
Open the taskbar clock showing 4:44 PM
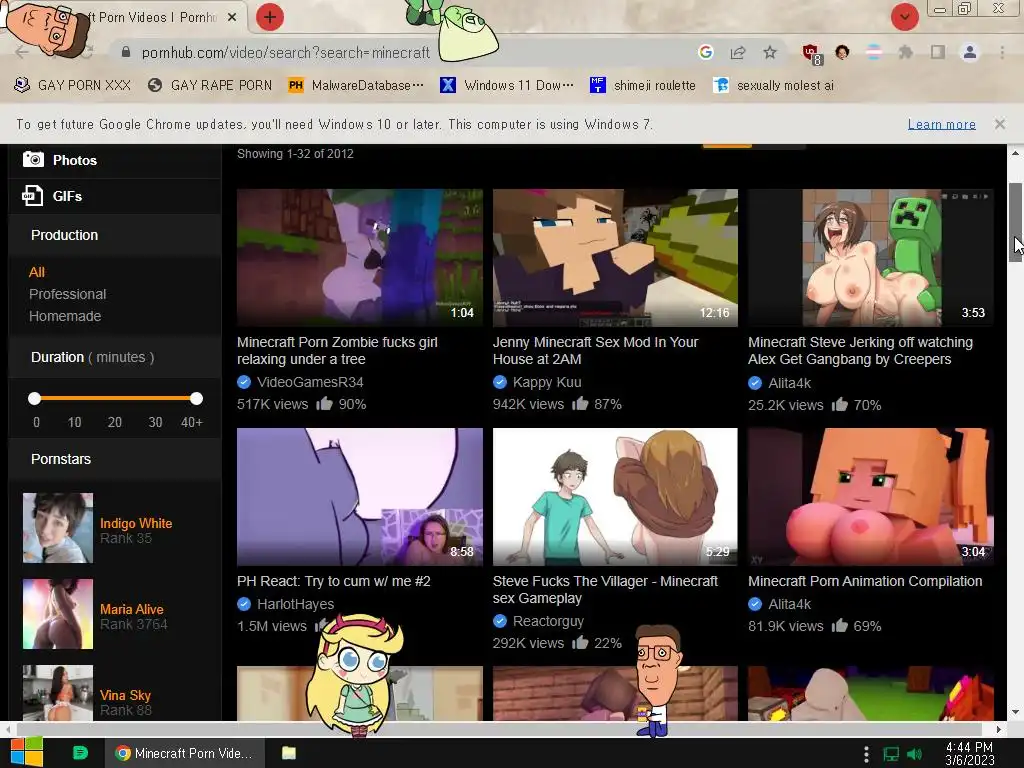pos(970,753)
